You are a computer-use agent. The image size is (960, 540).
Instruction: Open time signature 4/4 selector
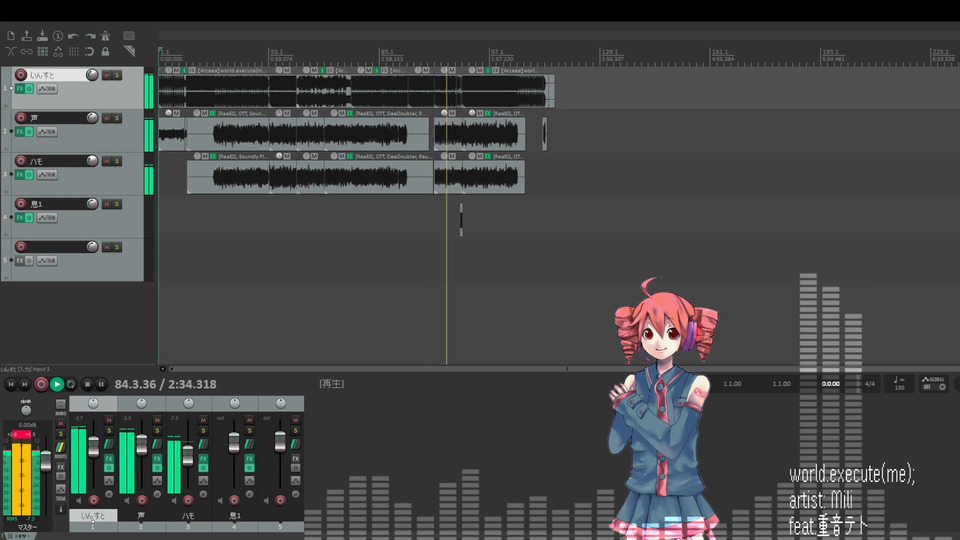point(869,383)
